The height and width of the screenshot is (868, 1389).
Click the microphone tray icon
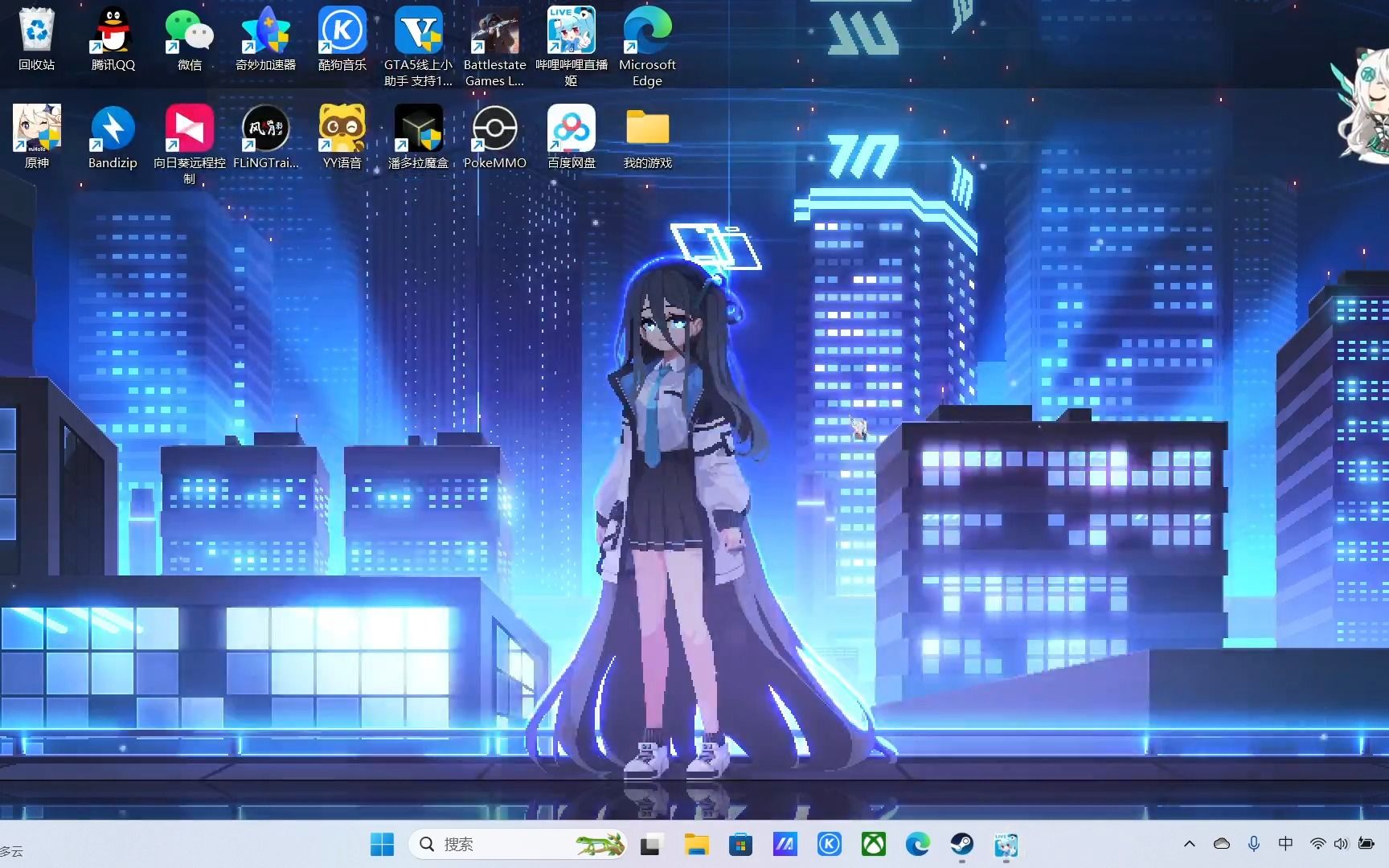tap(1254, 844)
